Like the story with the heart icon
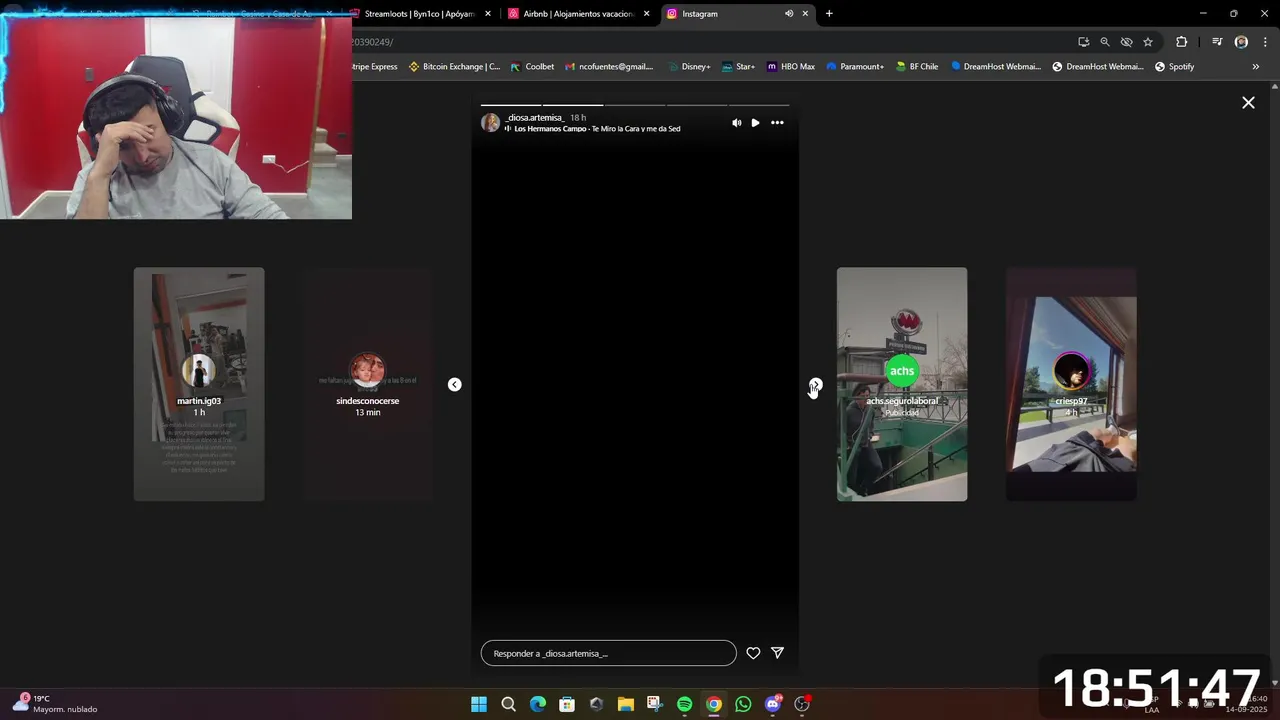Screen dimensions: 1280x720 click(x=753, y=653)
